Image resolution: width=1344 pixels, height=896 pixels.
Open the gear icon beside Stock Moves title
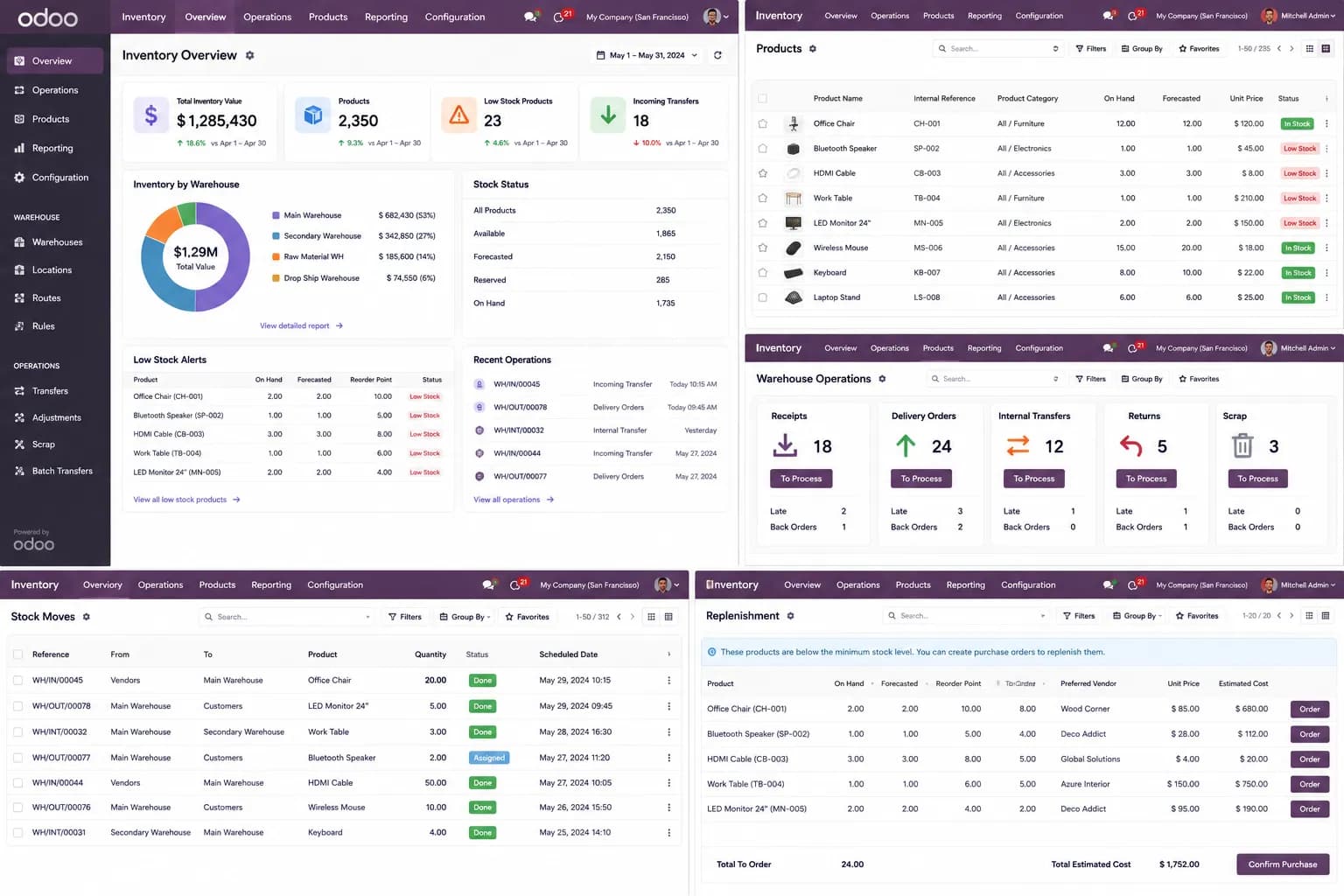[87, 617]
